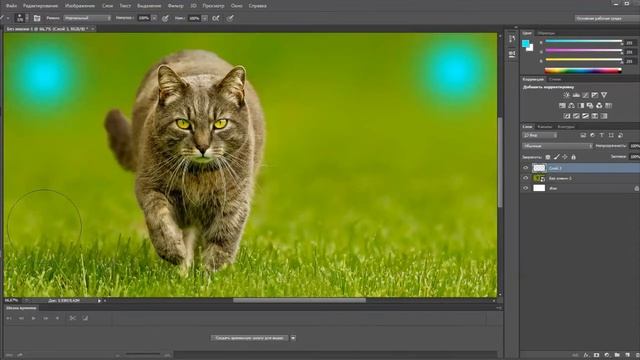
Task: Add layer style using fx icon
Action: pyautogui.click(x=586, y=356)
